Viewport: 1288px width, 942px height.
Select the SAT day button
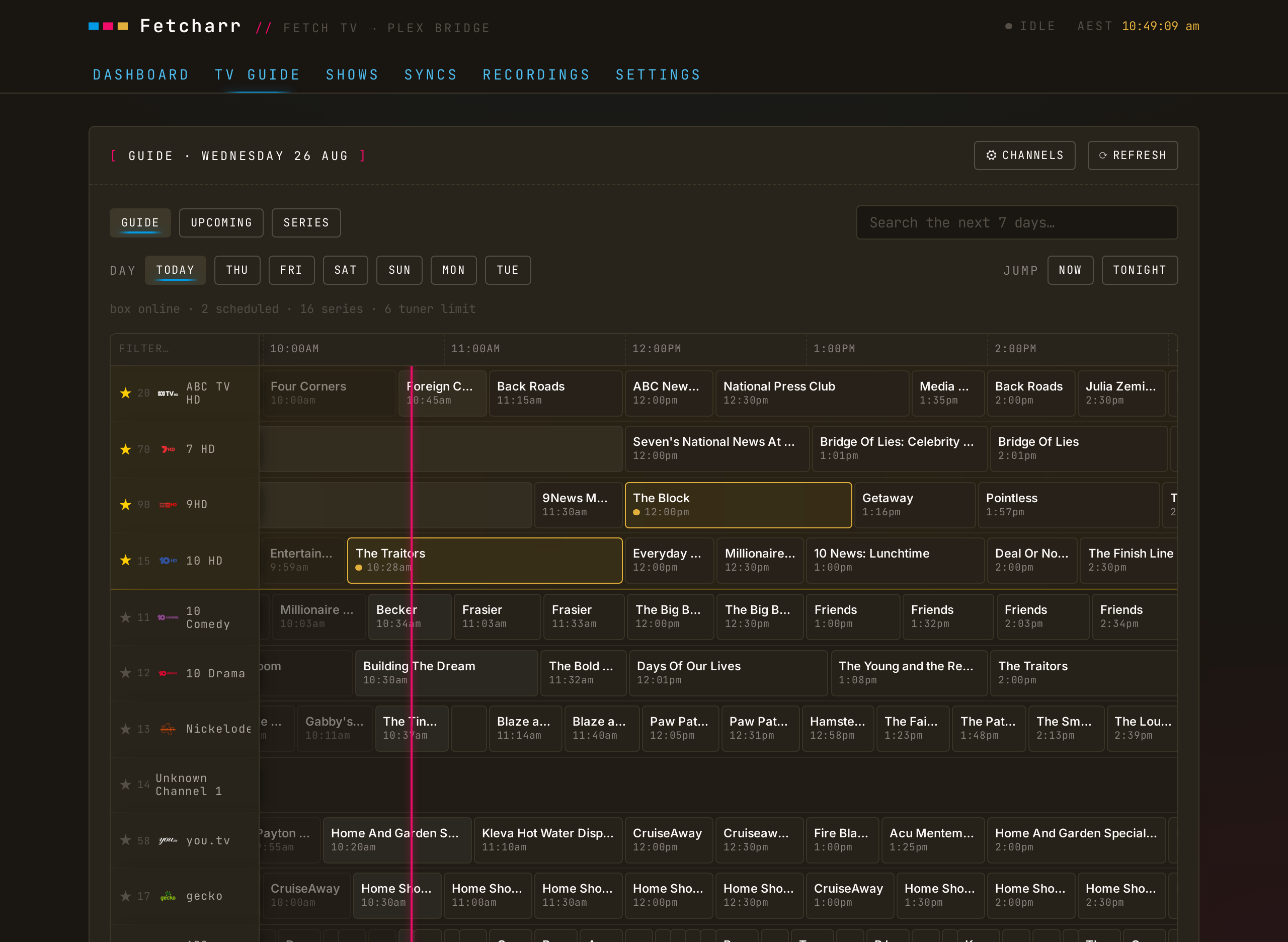(346, 270)
